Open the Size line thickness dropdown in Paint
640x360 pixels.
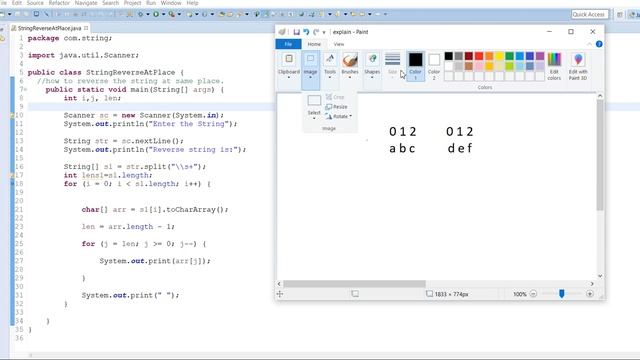click(x=392, y=65)
